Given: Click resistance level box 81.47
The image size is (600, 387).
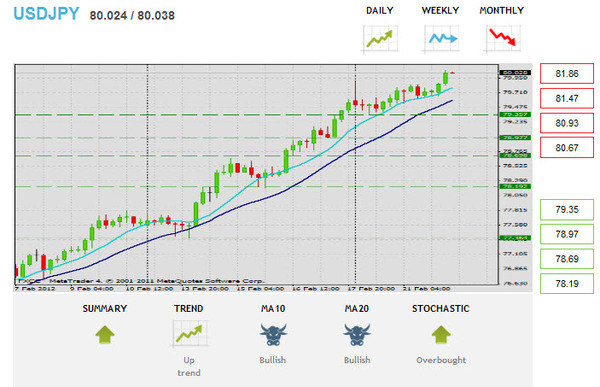Looking at the screenshot, I should tap(567, 98).
